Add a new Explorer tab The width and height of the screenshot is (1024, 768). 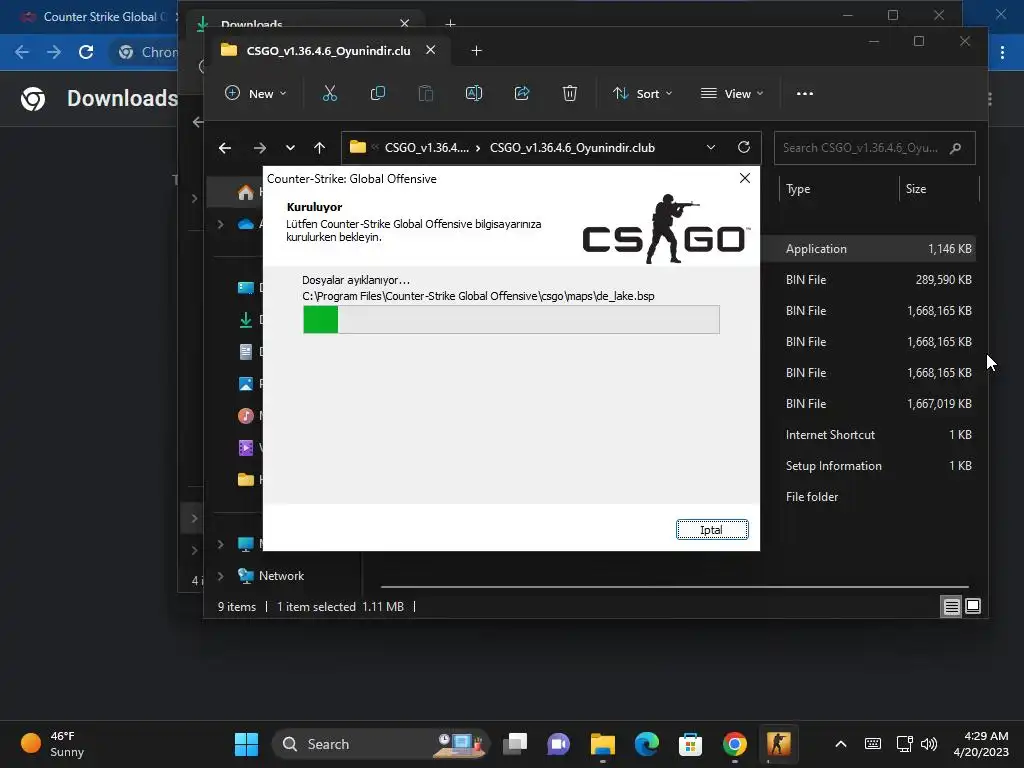click(x=476, y=50)
